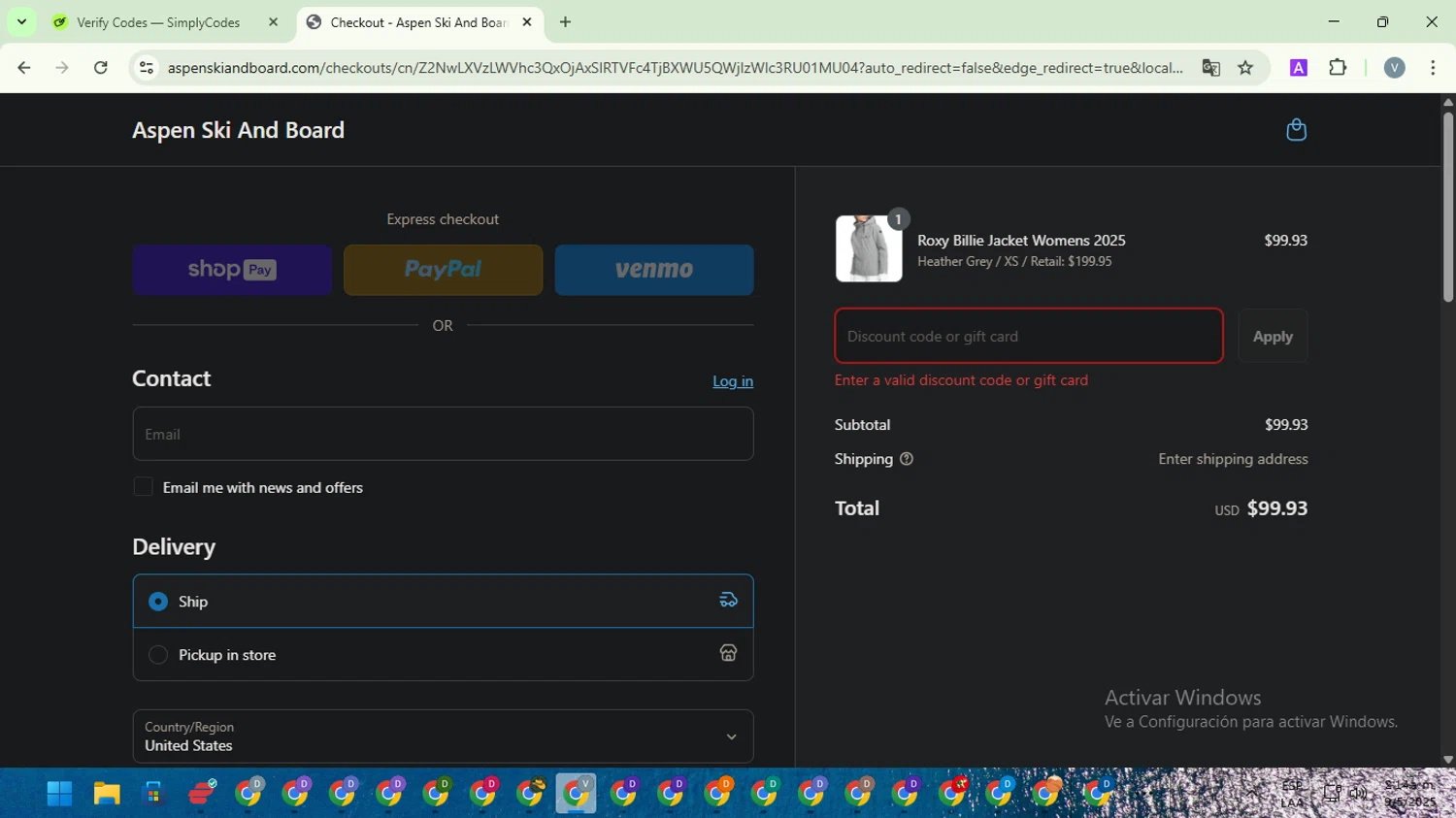Click the page vertical scrollbar thumb
Image resolution: width=1456 pixels, height=818 pixels.
coord(1447,207)
